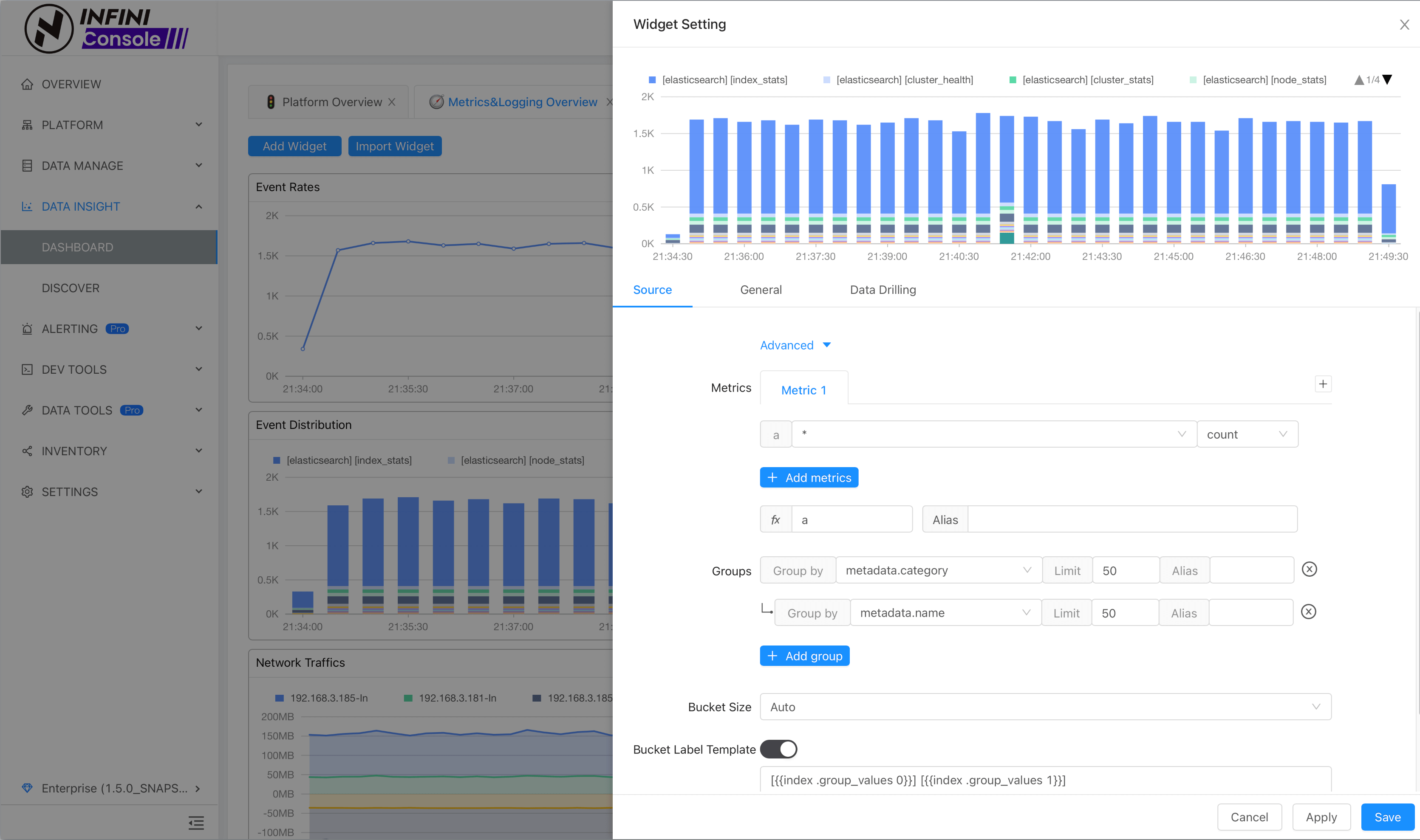The image size is (1420, 840).
Task: Click the Platform sidebar icon
Action: [27, 125]
